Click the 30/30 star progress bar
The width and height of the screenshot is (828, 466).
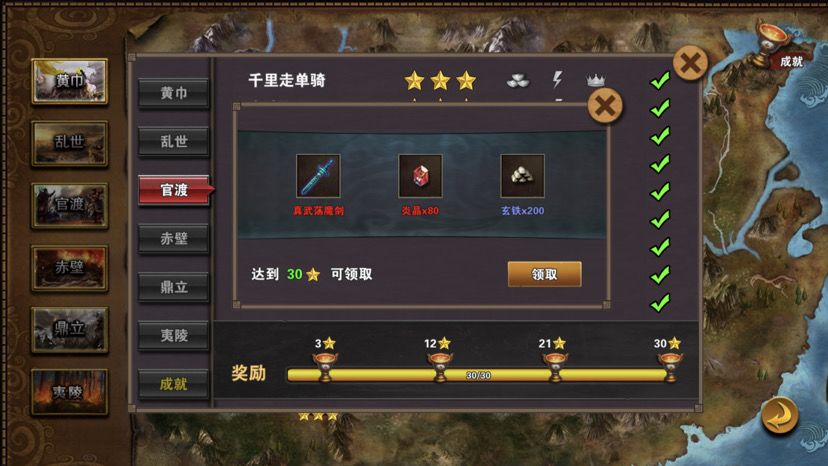[478, 375]
